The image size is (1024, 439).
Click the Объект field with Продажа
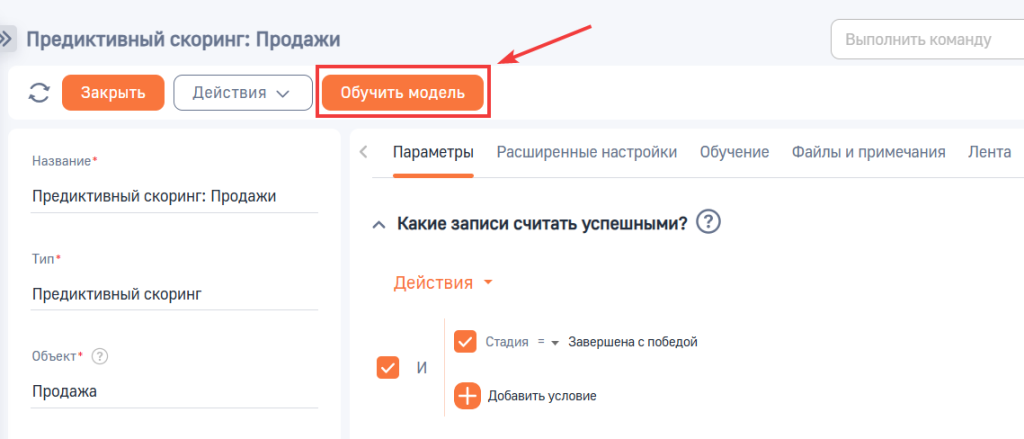click(174, 392)
